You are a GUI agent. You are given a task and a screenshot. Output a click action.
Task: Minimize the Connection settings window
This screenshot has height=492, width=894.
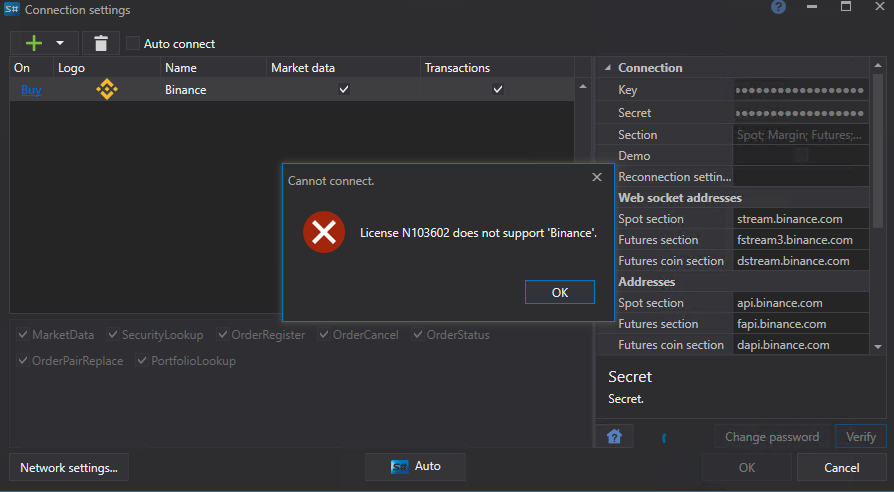coord(812,7)
